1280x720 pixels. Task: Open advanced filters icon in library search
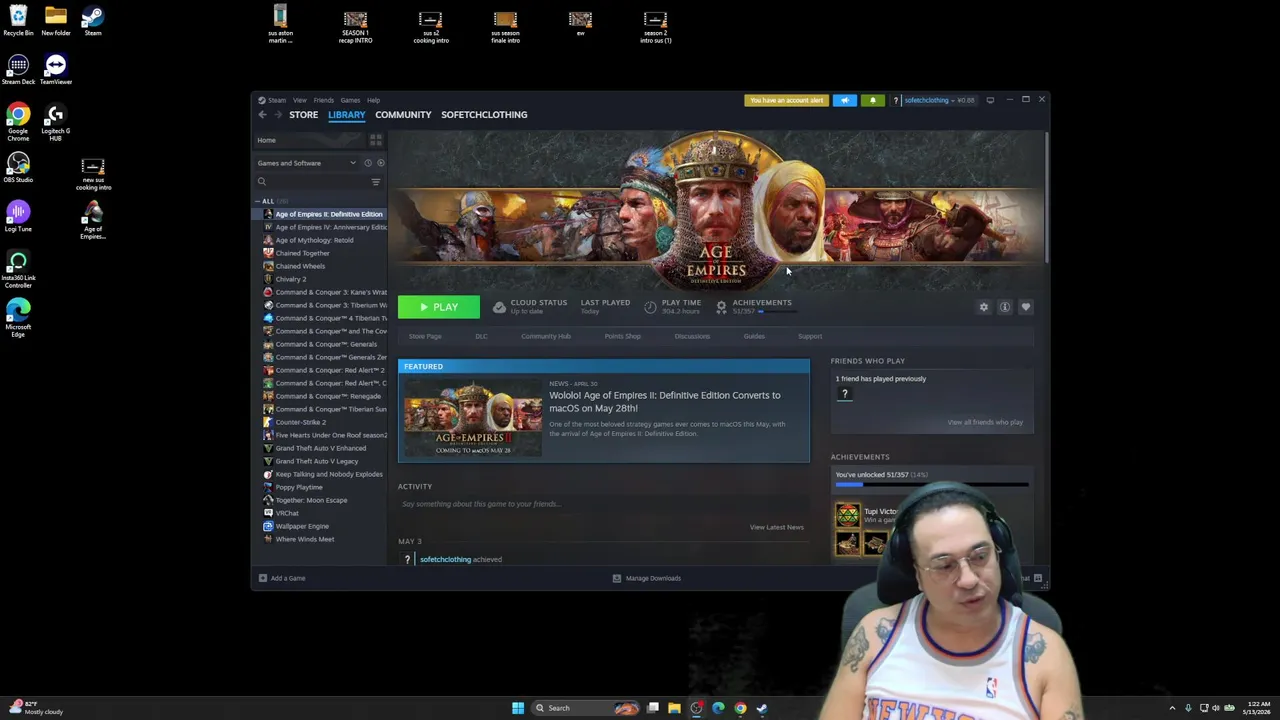376,182
